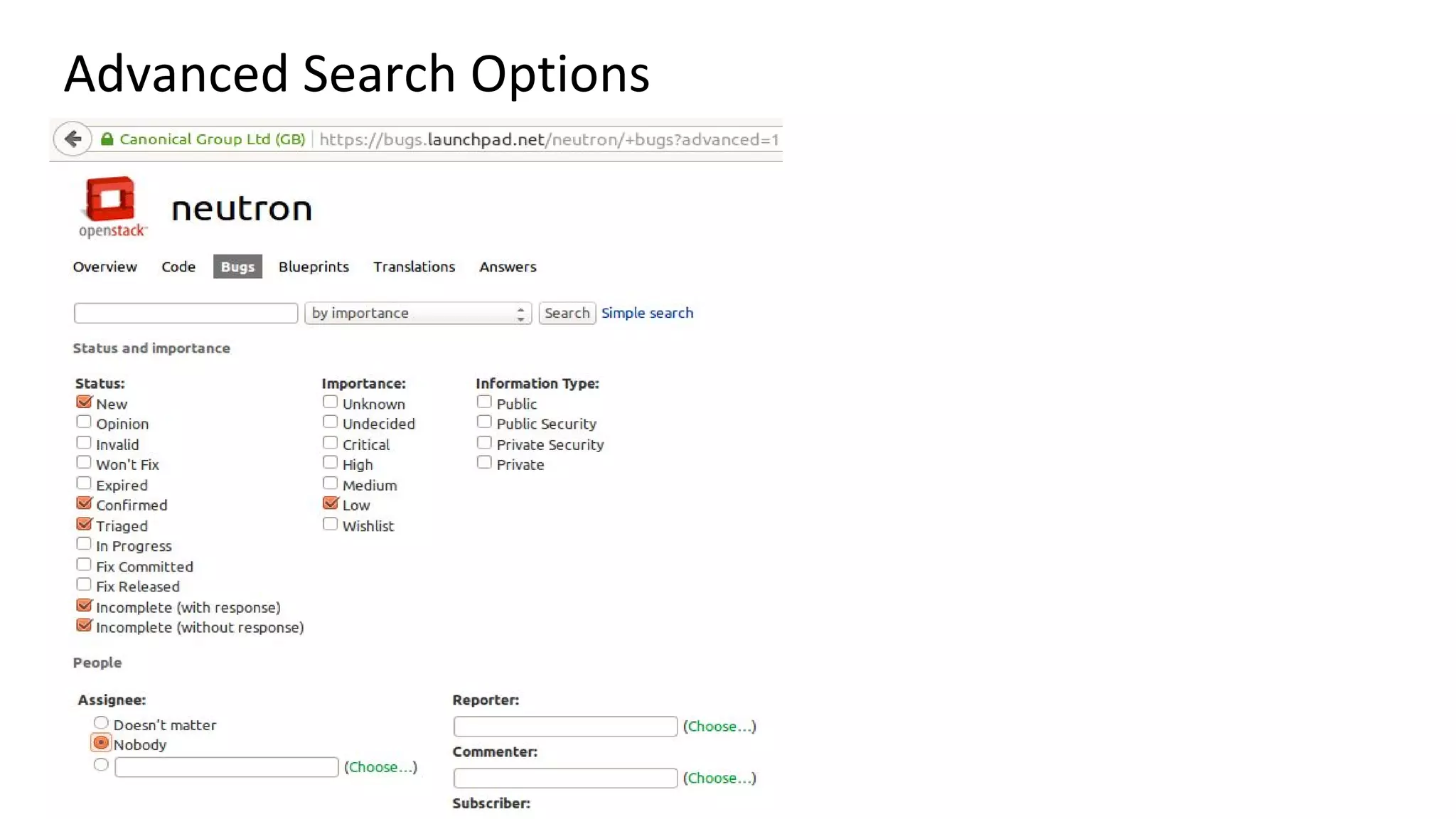Check the Opinion status checkbox
The image size is (1456, 819).
coord(84,422)
